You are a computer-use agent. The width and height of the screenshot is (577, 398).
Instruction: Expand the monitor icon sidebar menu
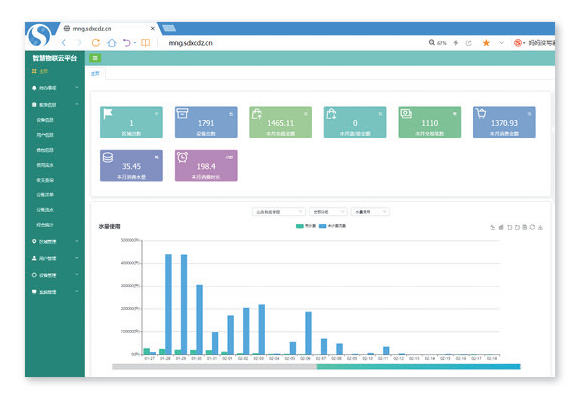pyautogui.click(x=55, y=292)
